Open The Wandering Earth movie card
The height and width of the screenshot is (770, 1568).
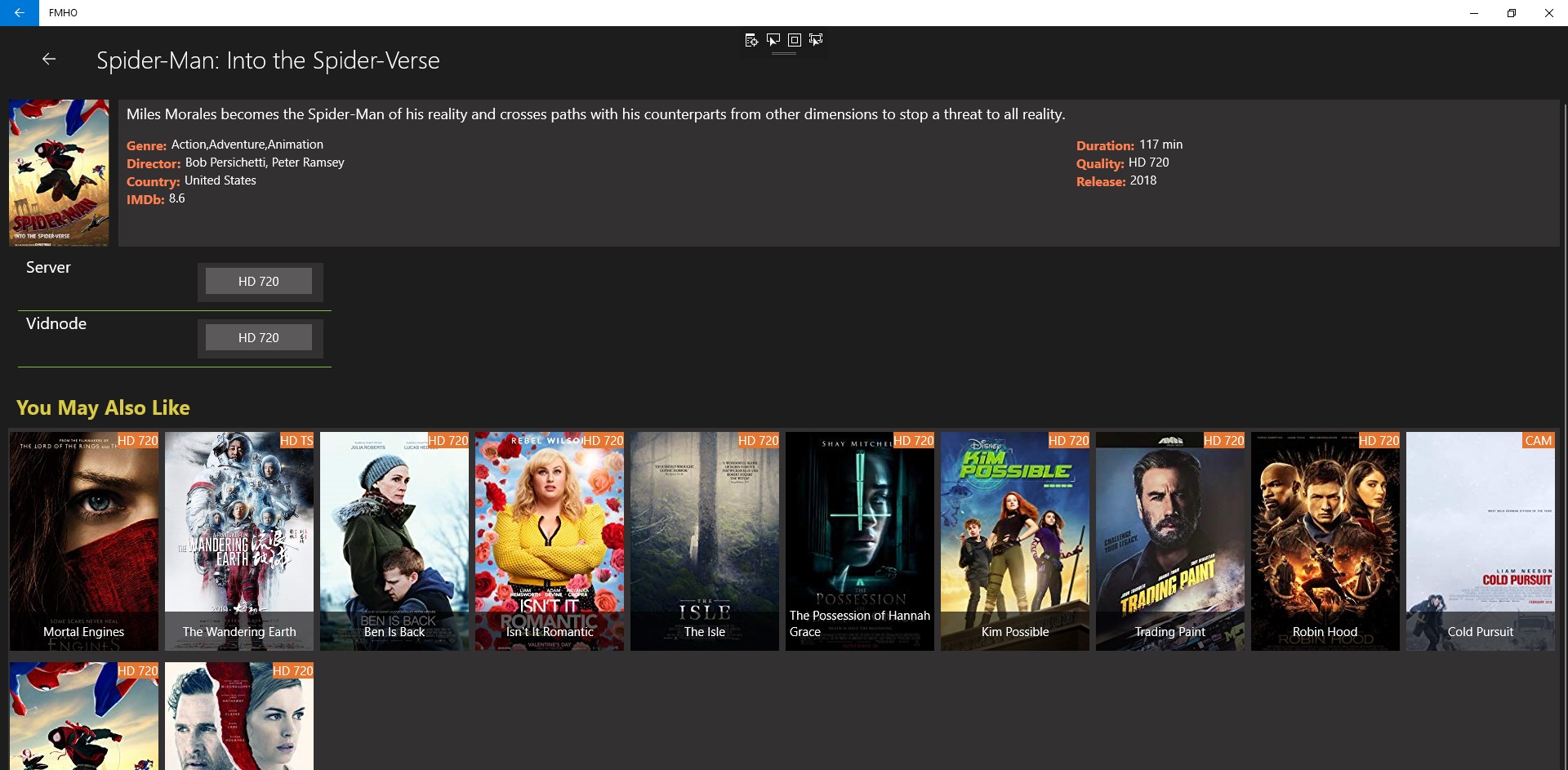(239, 541)
